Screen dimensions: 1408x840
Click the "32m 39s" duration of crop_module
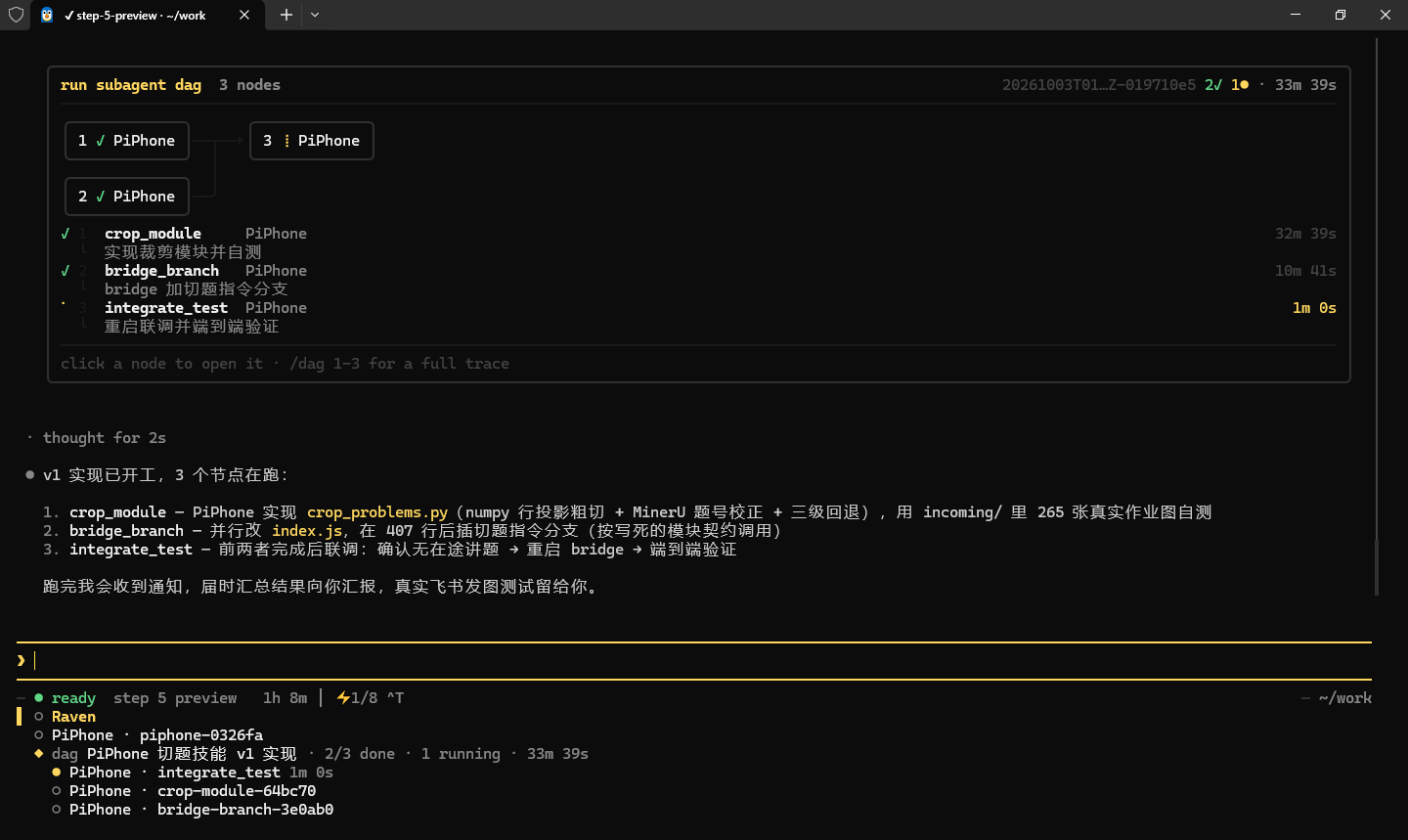(x=1305, y=234)
